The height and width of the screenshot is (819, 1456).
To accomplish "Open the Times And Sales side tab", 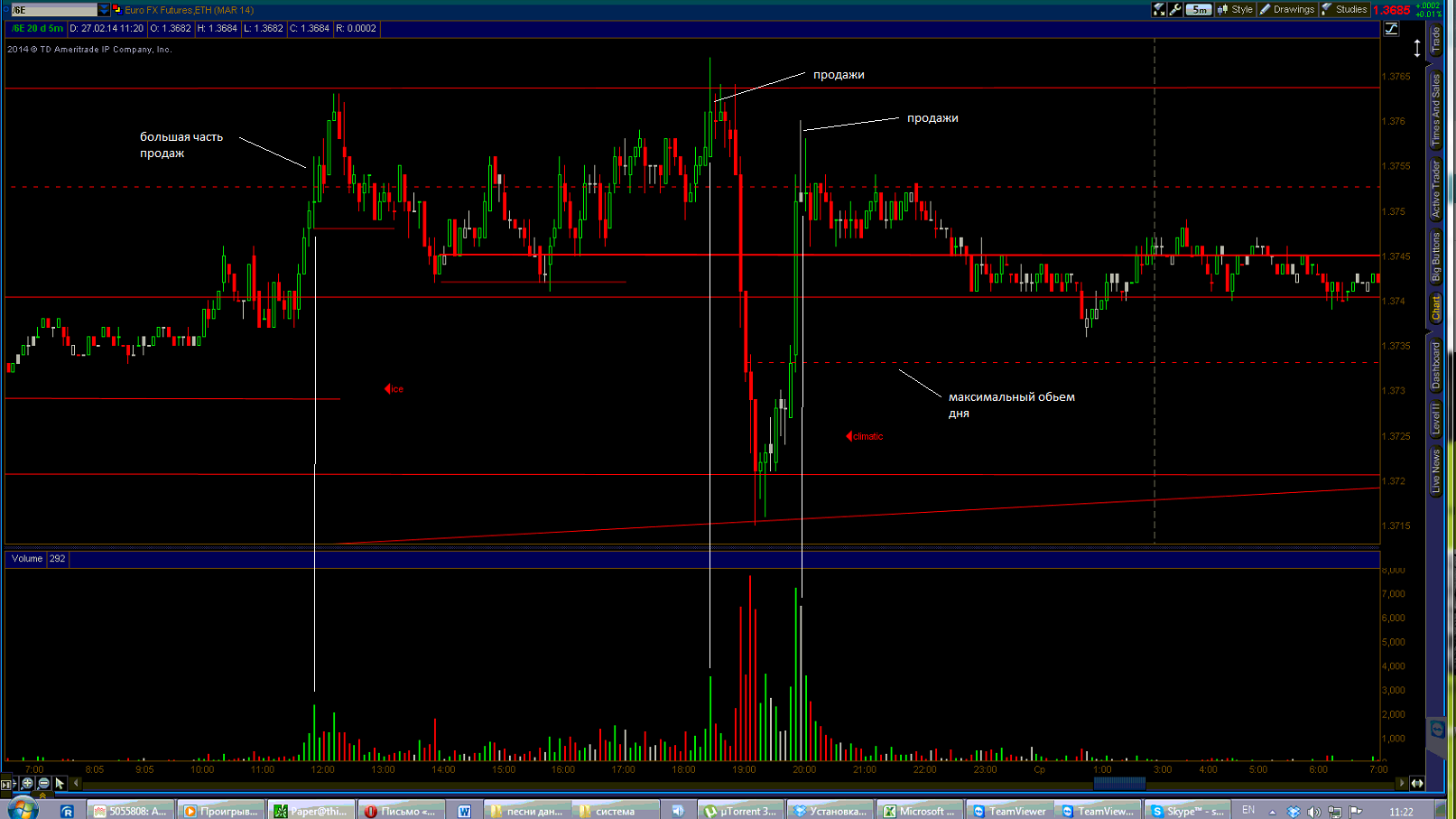I will [1435, 110].
